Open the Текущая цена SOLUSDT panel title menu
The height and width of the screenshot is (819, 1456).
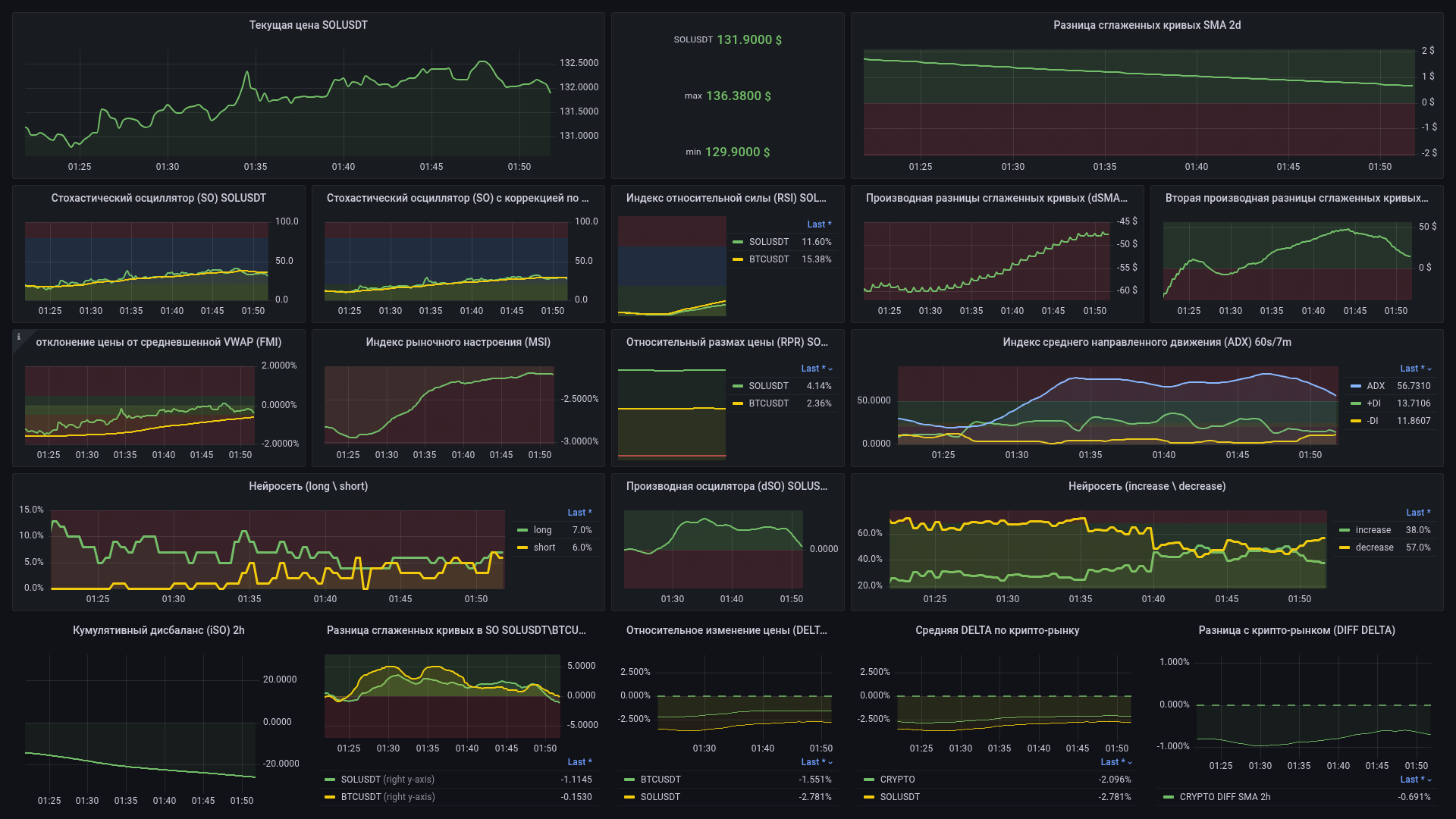pos(308,25)
